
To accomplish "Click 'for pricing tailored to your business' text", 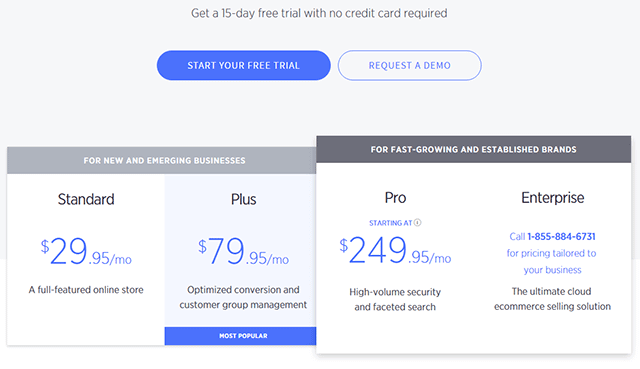I will (552, 261).
